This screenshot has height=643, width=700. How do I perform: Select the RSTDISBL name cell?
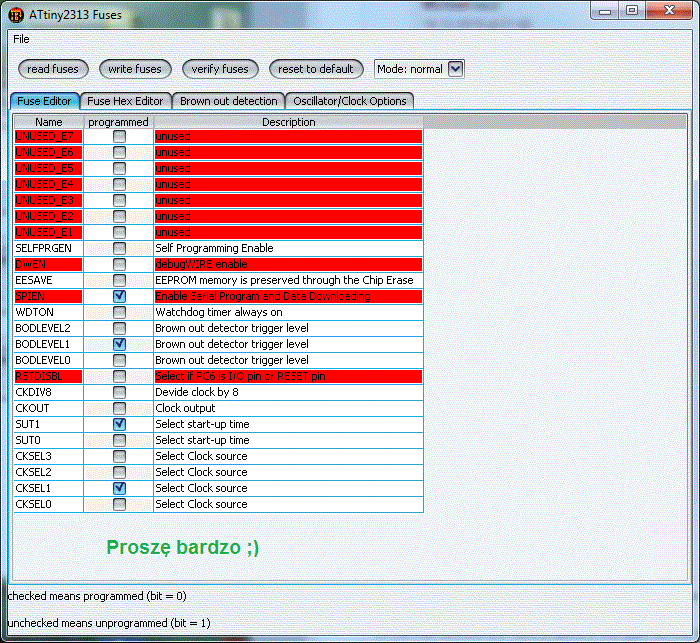tap(49, 376)
